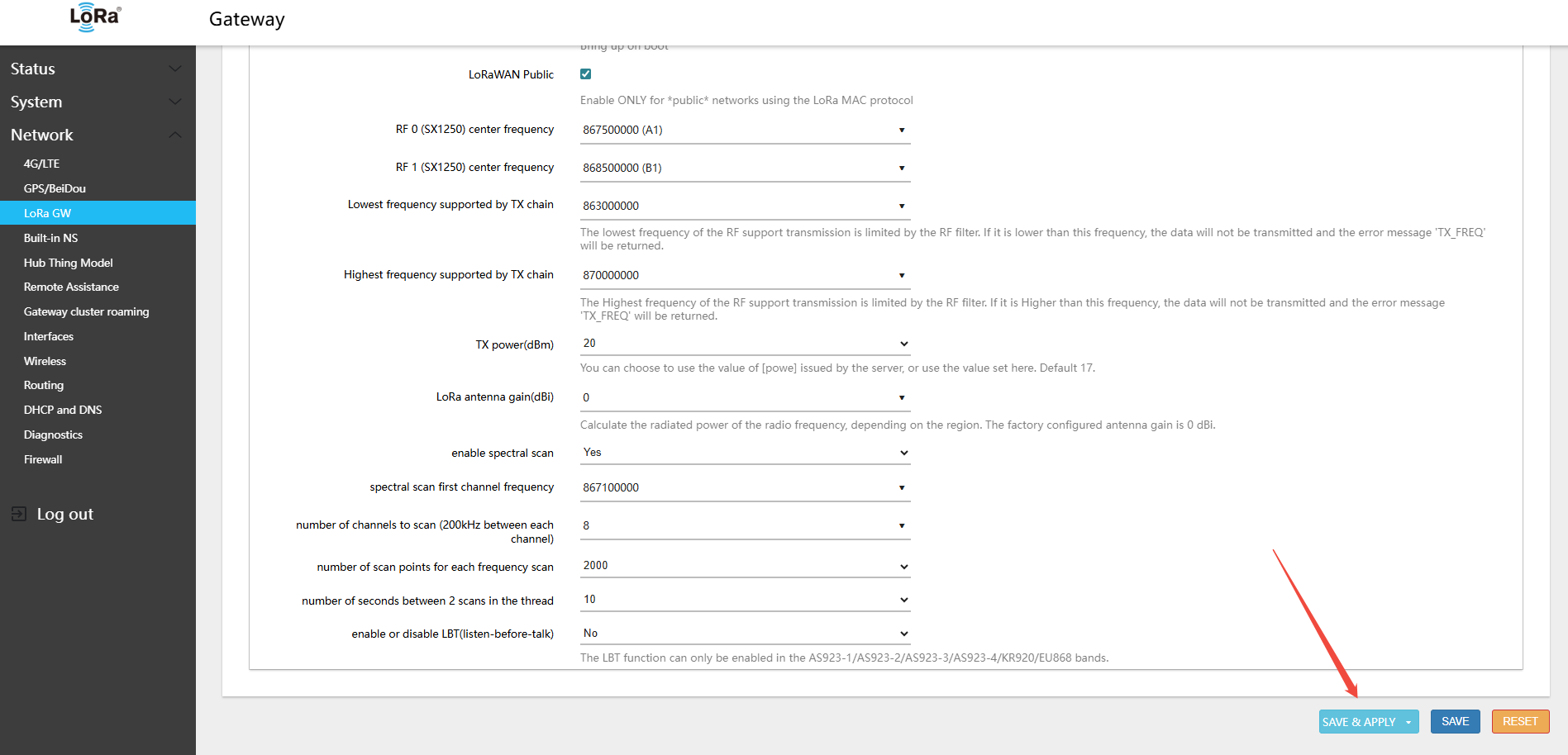
Task: Uncheck the LoRaWAN Public checkbox
Action: pyautogui.click(x=586, y=74)
